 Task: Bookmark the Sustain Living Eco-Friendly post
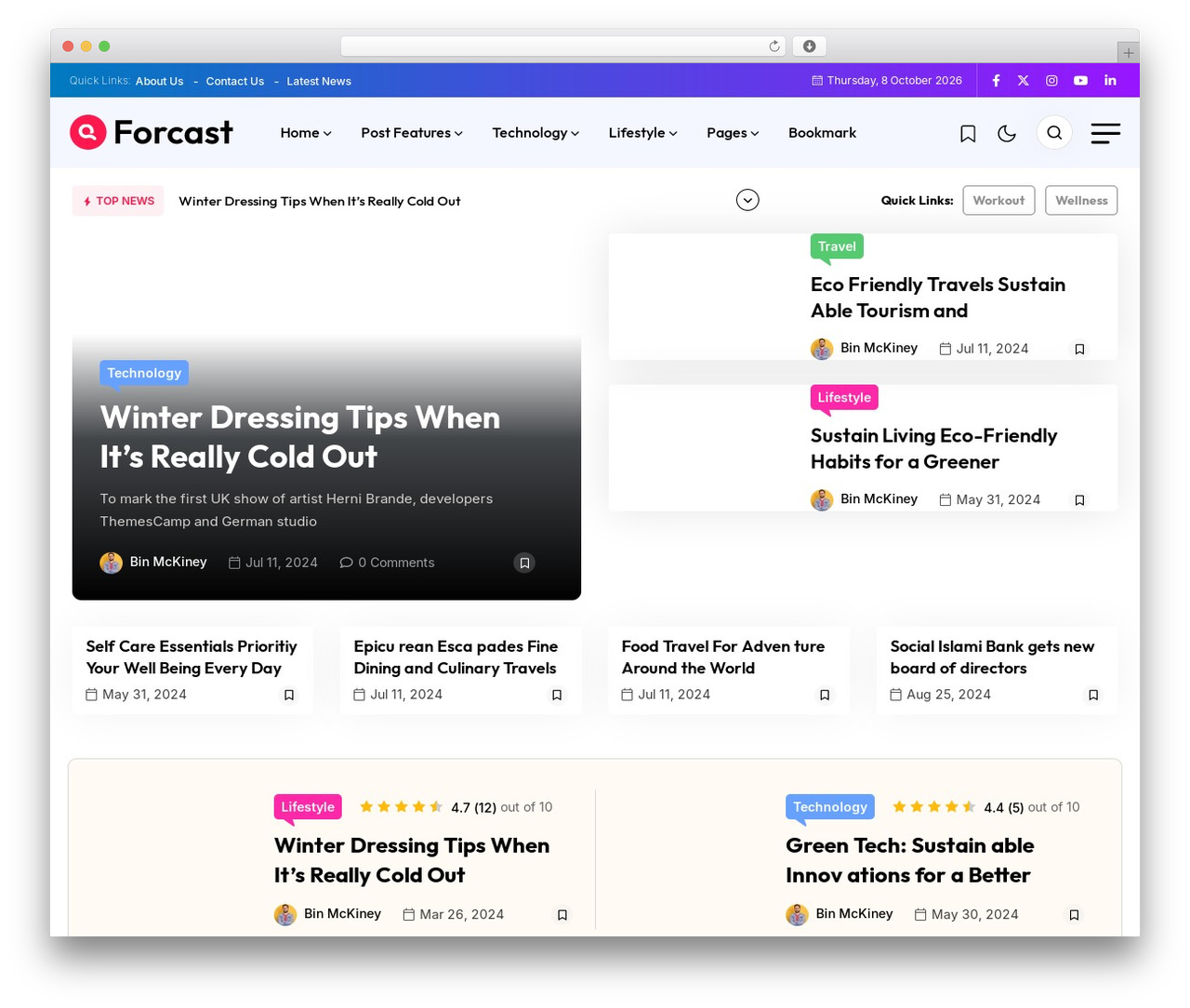(1079, 499)
